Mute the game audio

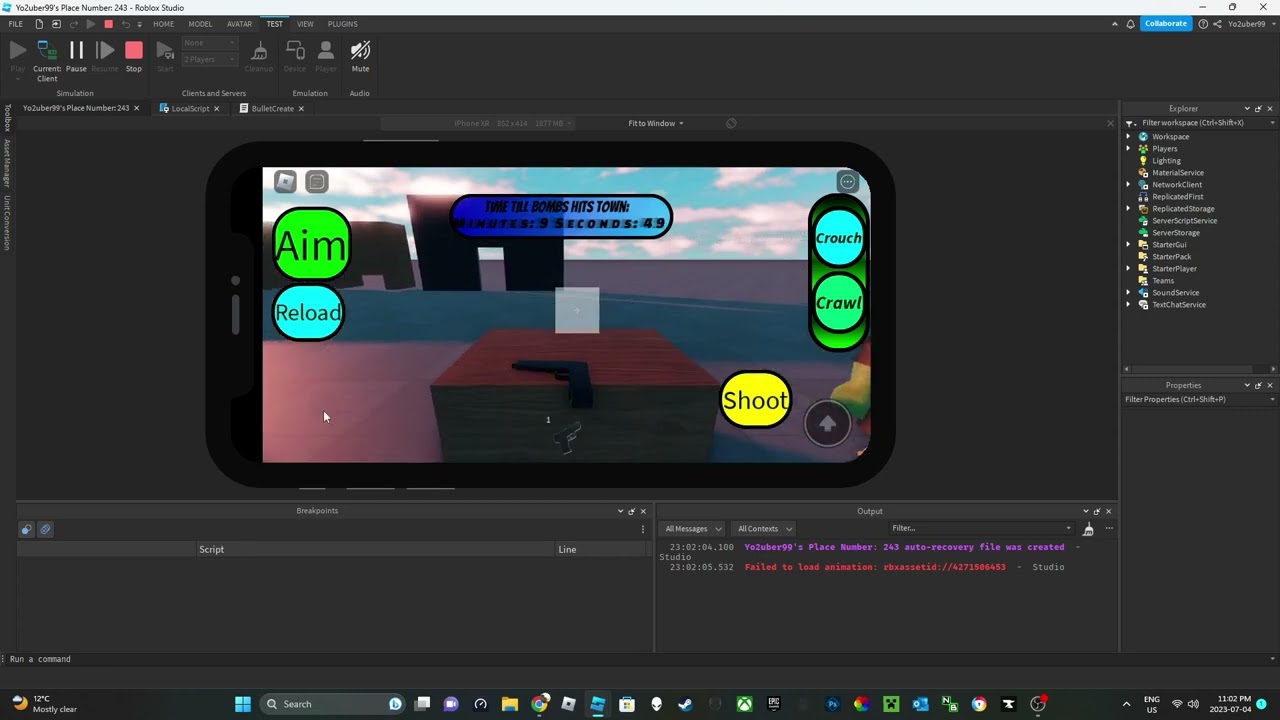[360, 56]
